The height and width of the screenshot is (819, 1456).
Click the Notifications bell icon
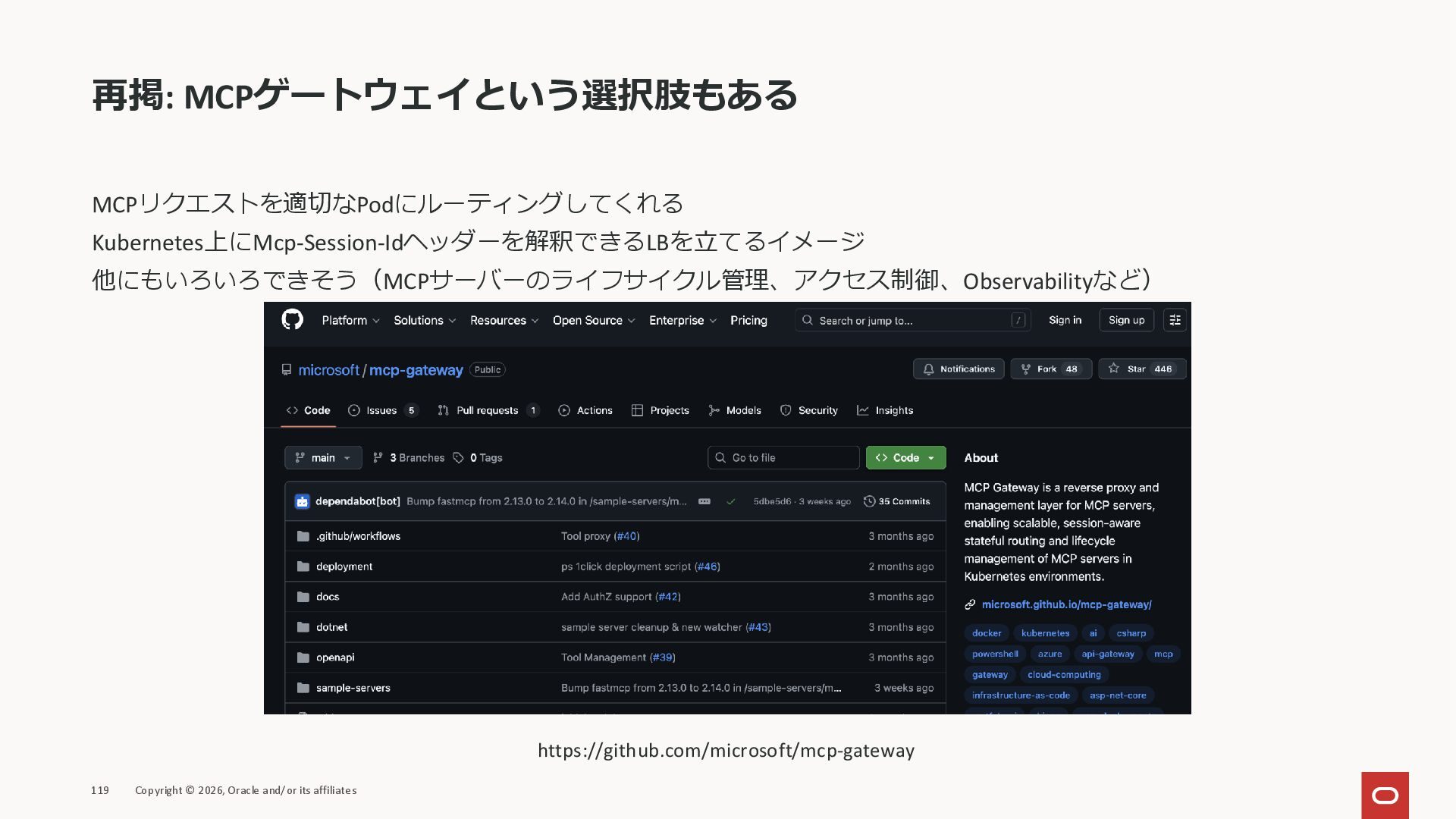click(928, 369)
